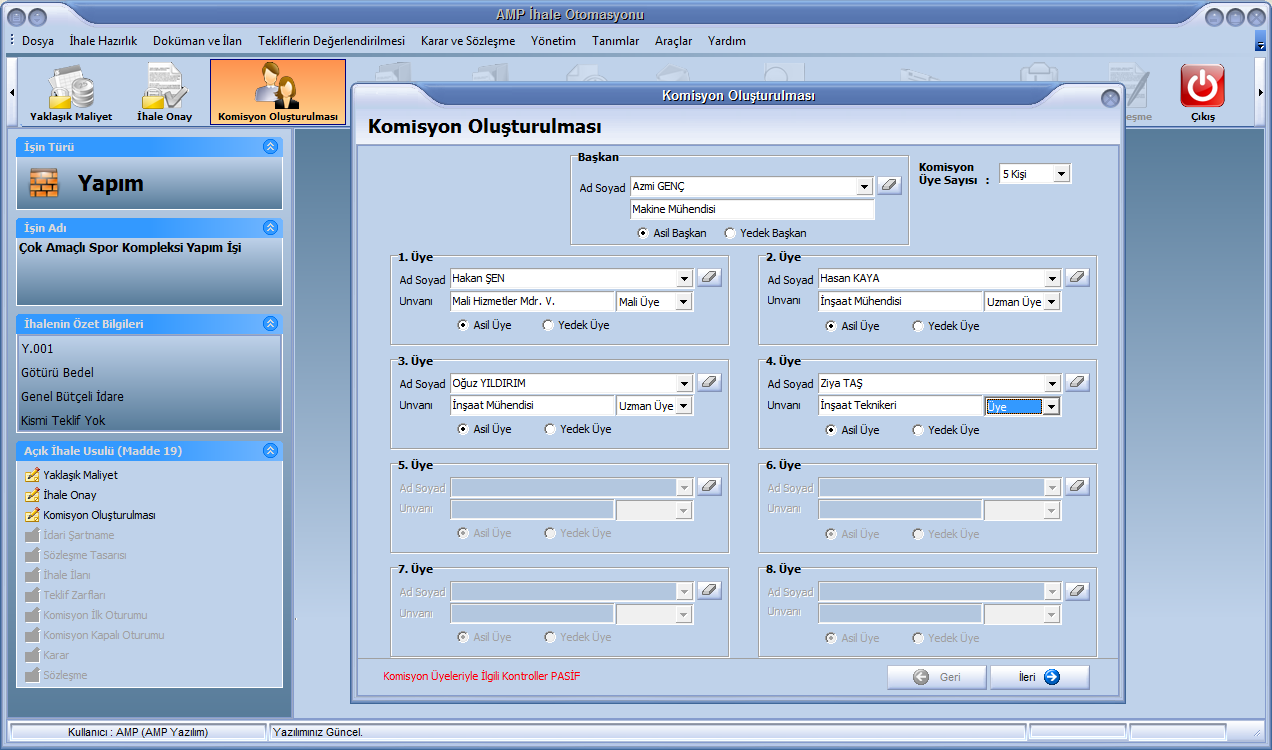Open the Yaklaşık Maliyet toolbar icon

(70, 92)
